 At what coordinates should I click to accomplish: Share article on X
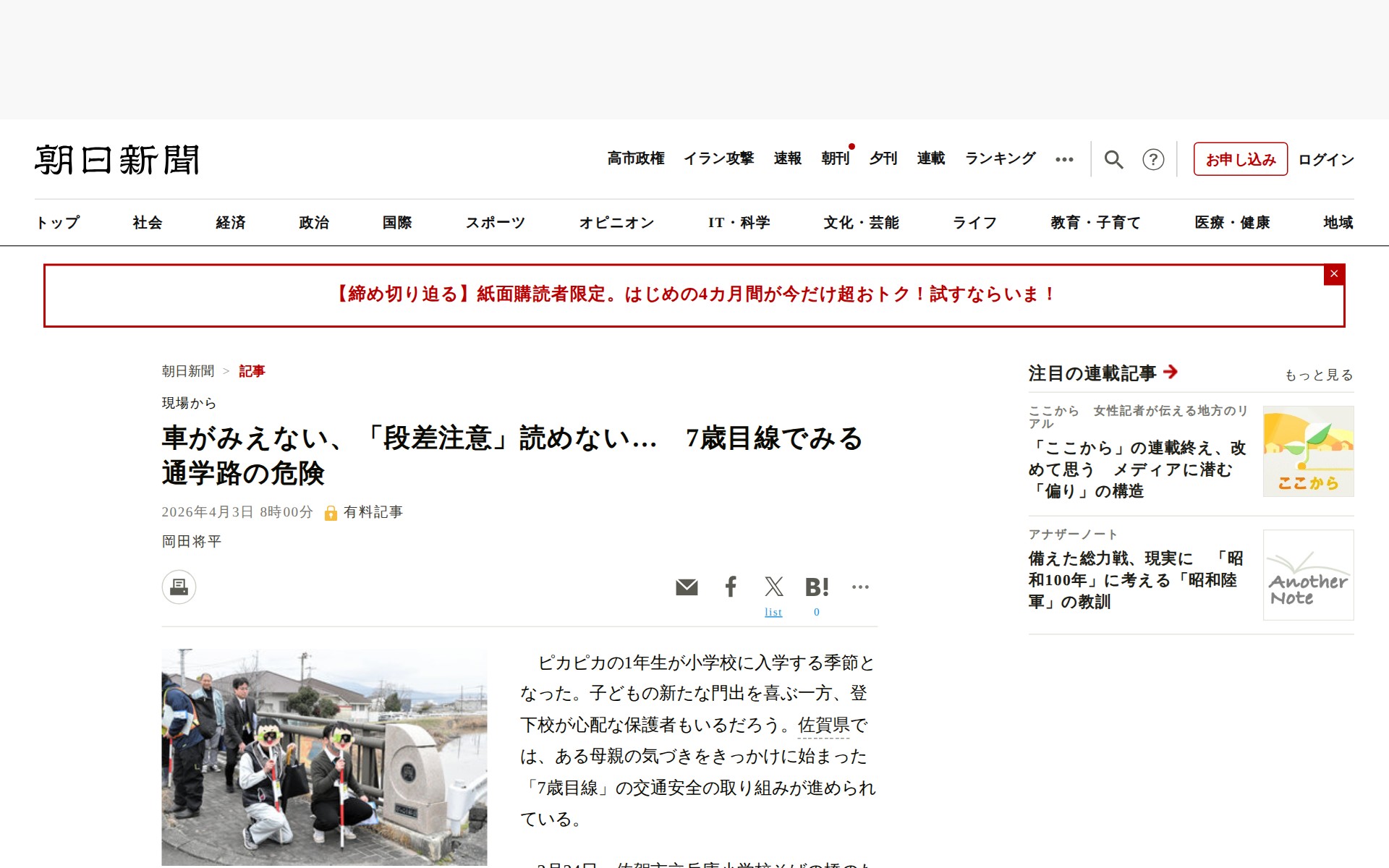coord(773,587)
